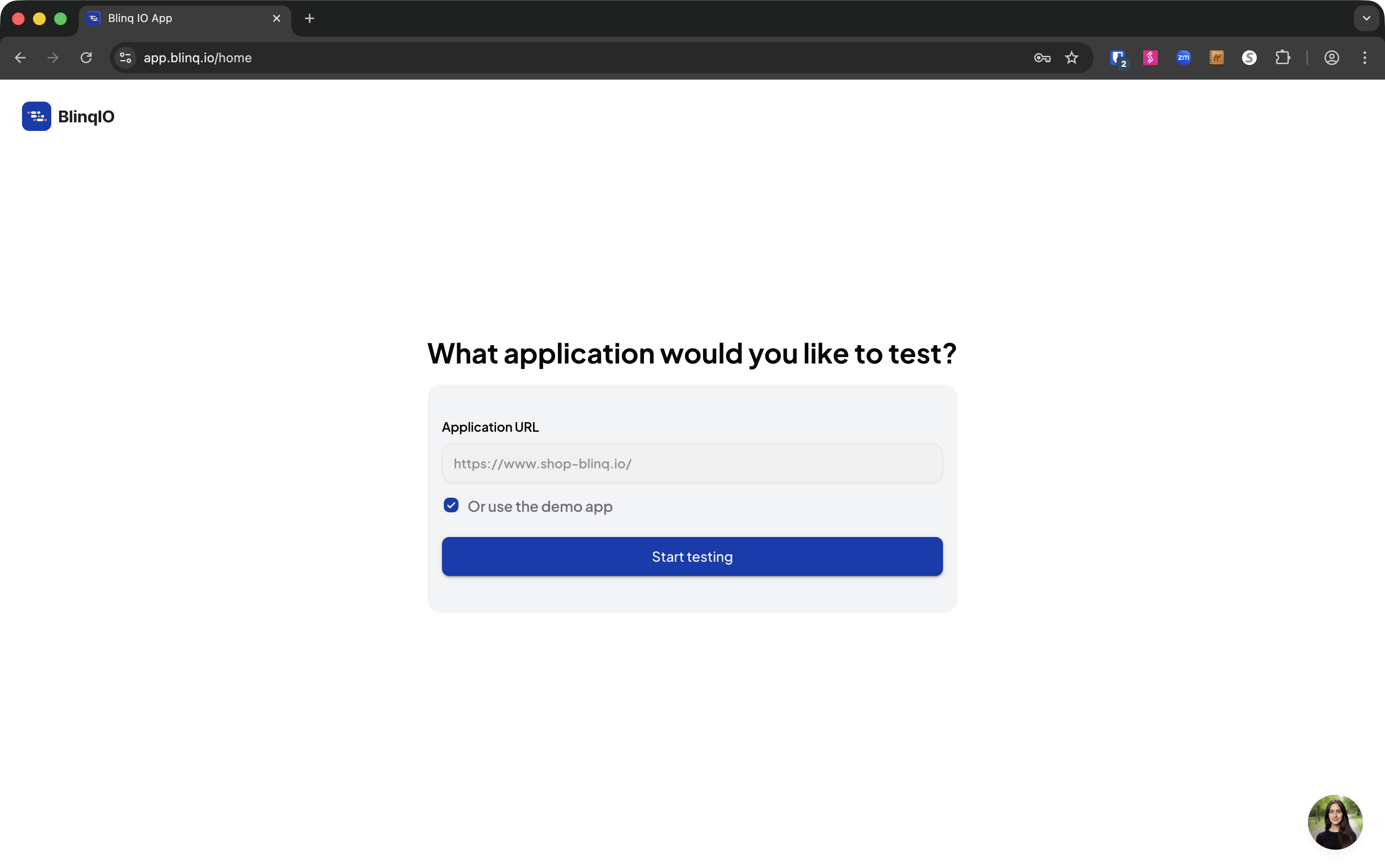Expand the tab search dropdown arrow

coord(1366,18)
